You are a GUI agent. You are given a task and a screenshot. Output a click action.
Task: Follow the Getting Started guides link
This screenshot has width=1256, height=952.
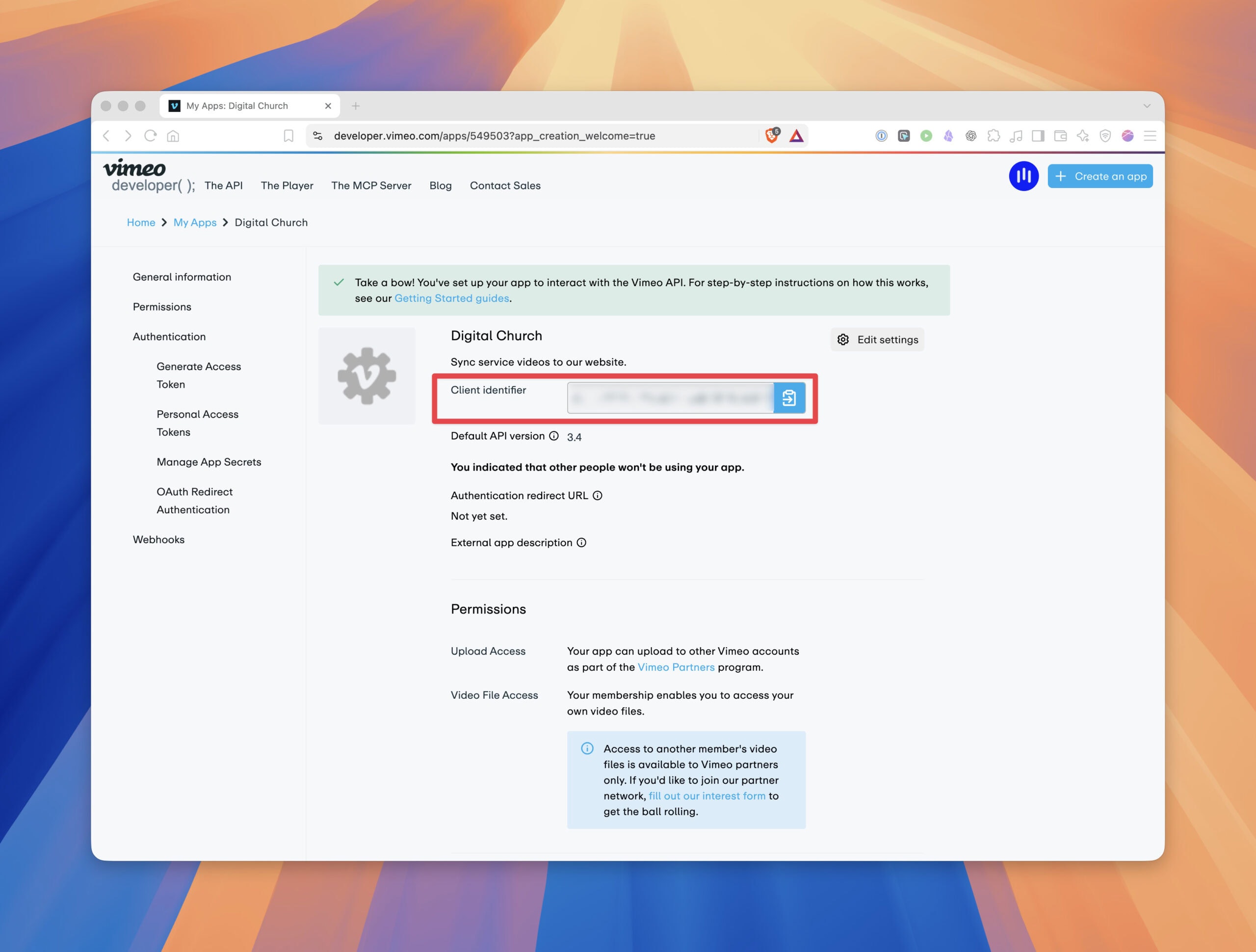coord(452,298)
